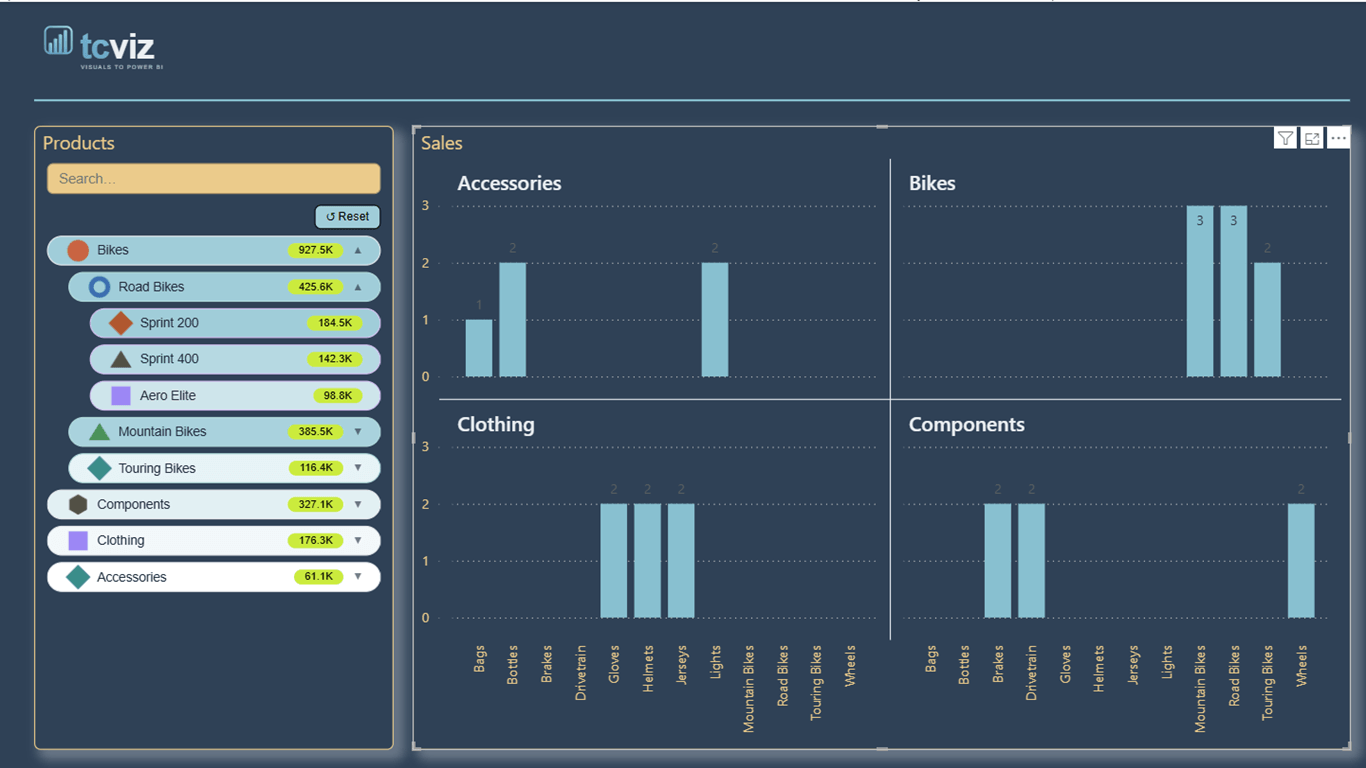Select the Aero Elite product item
Screen dimensions: 1366x768
[235, 396]
